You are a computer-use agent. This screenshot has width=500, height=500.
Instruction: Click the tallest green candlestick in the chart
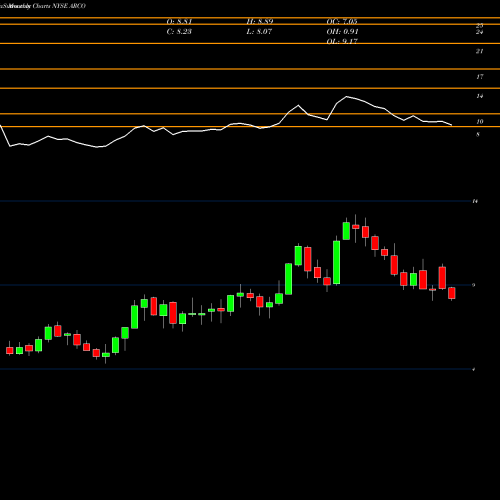pyautogui.click(x=337, y=262)
